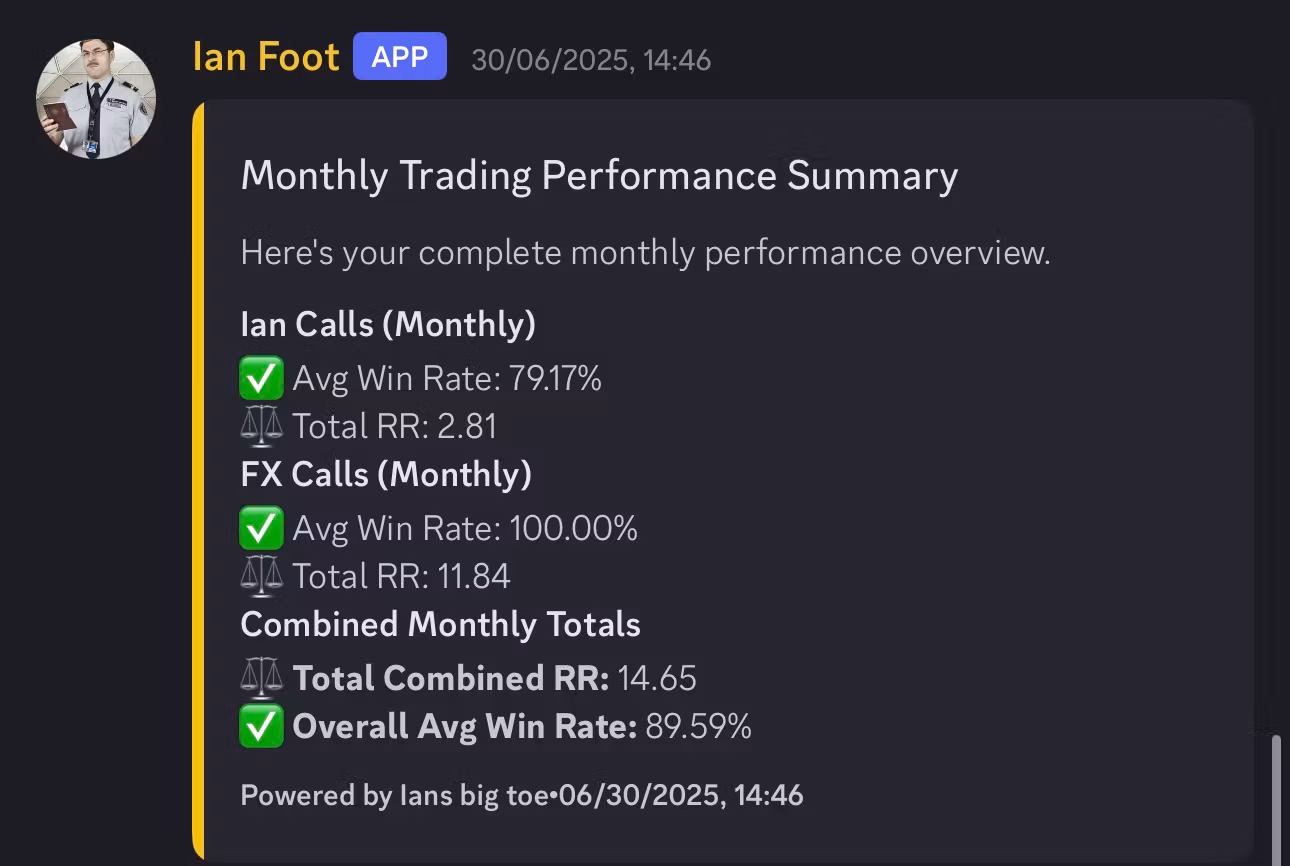Click the scrollbar thumb at the right edge

(1276, 800)
